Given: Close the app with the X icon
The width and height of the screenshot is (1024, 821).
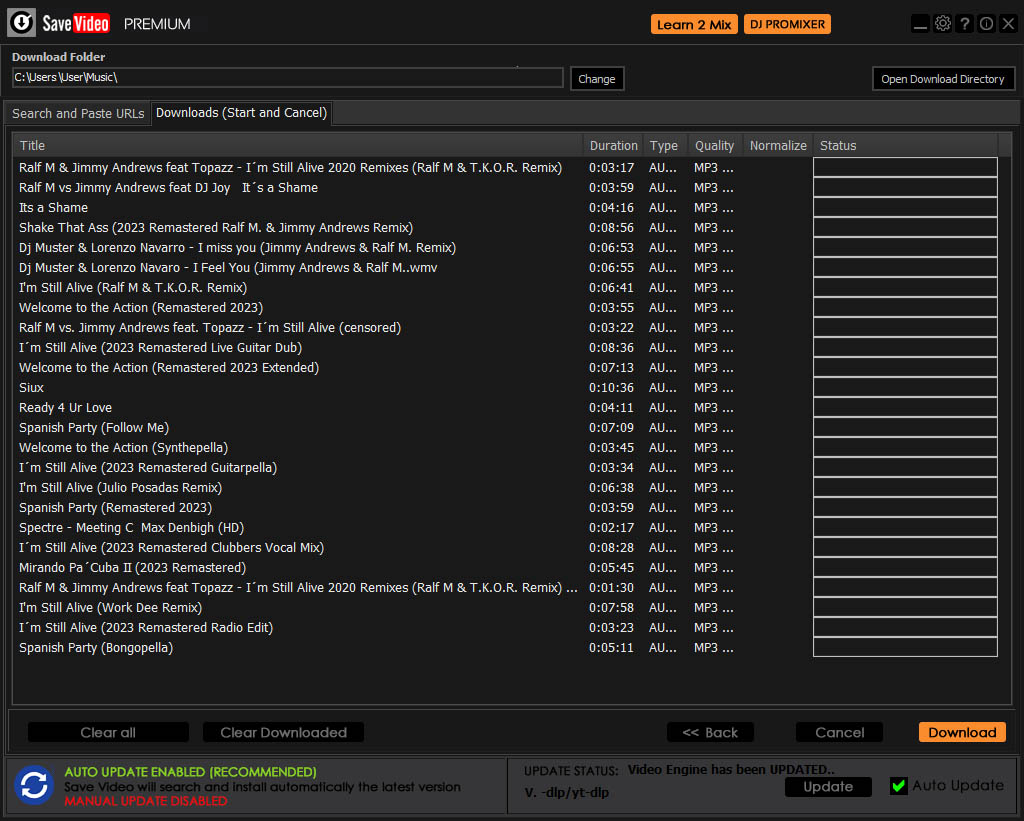Looking at the screenshot, I should pos(1008,24).
